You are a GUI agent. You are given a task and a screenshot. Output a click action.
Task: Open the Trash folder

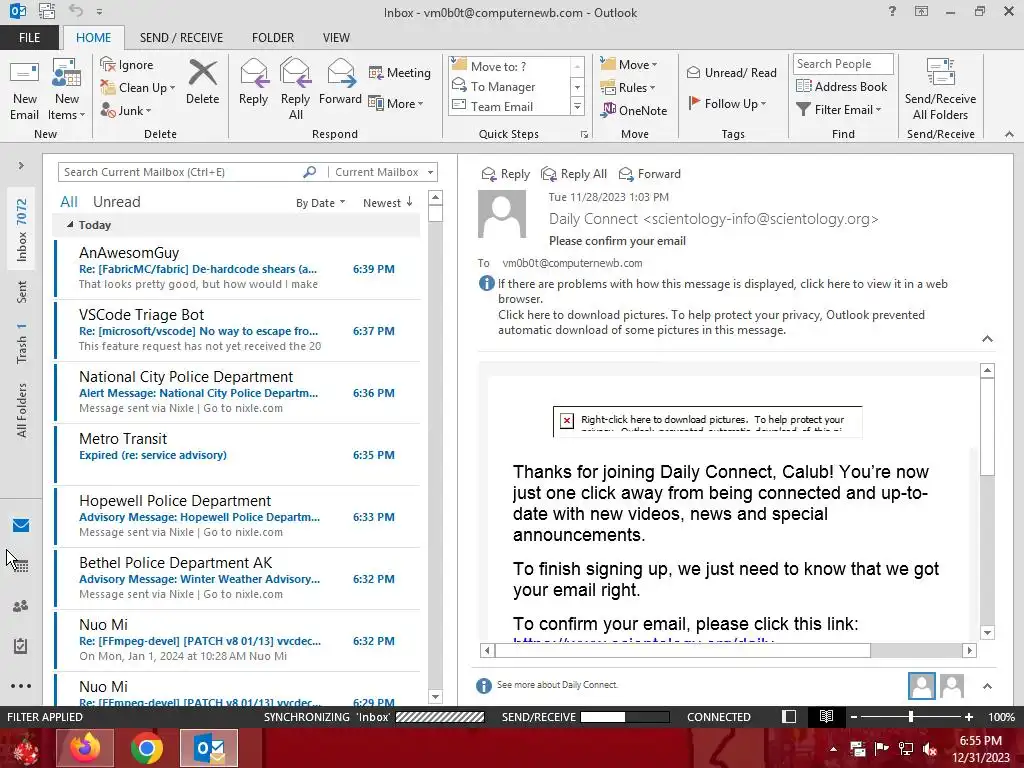22,343
